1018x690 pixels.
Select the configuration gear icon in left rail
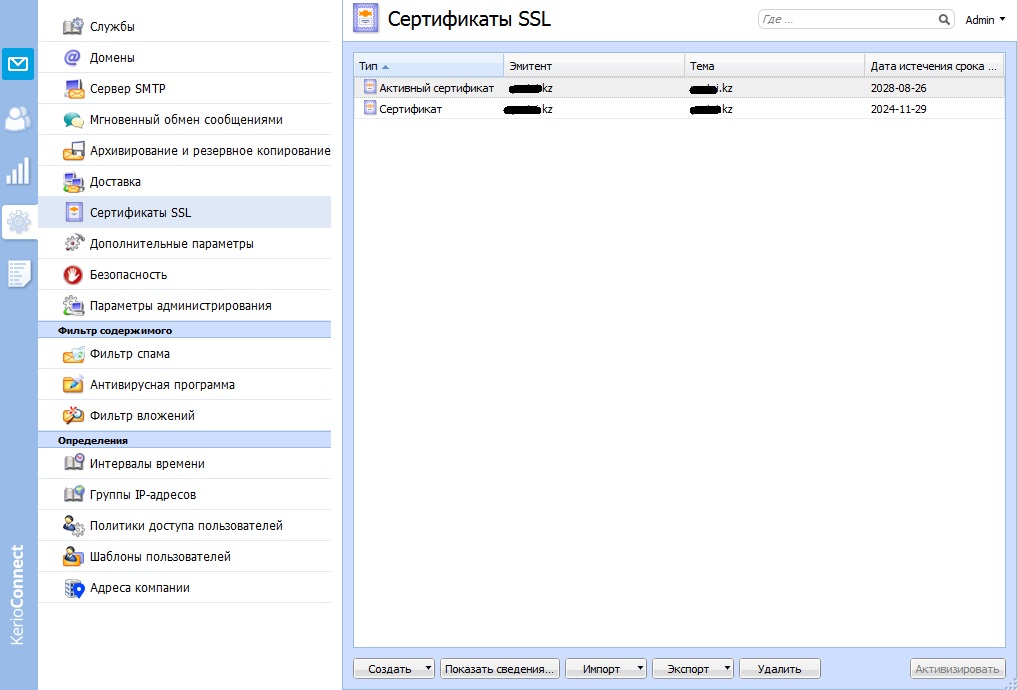click(18, 222)
